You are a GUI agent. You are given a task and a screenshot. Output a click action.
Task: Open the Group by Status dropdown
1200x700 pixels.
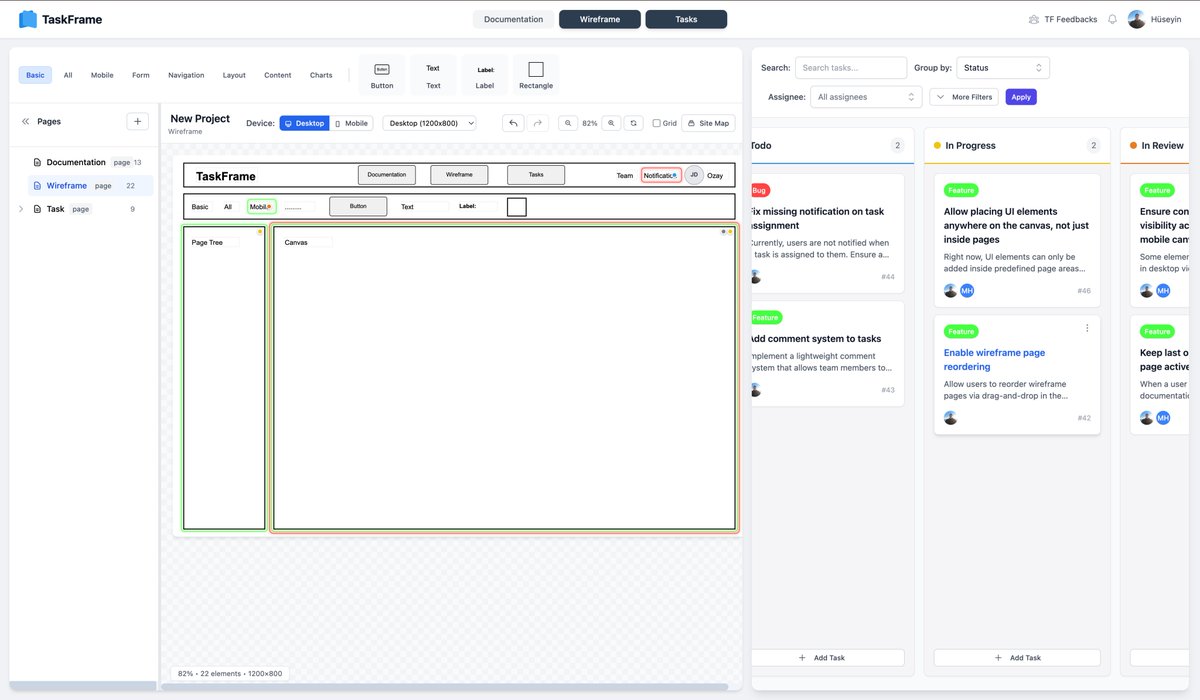[x=1003, y=68]
